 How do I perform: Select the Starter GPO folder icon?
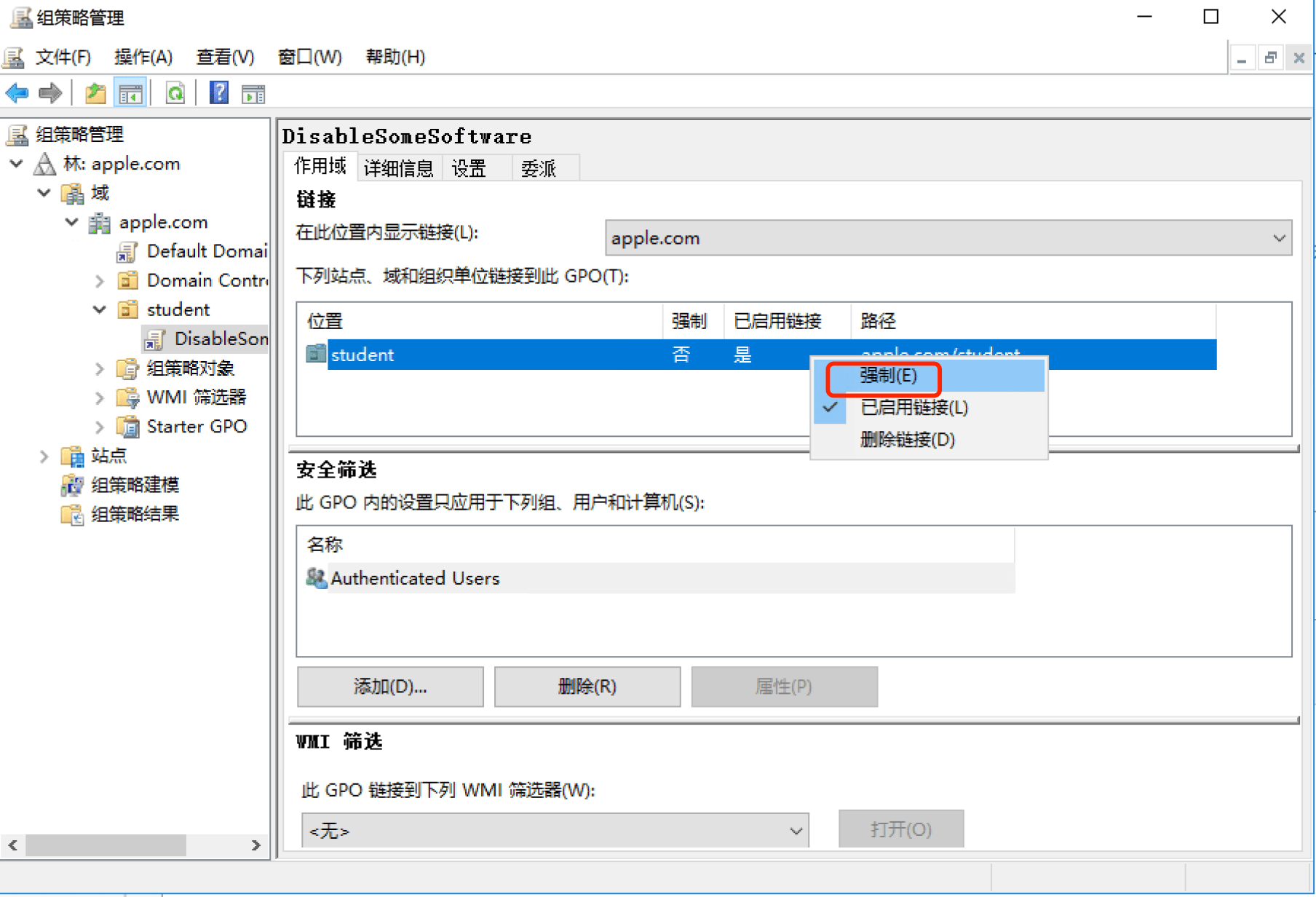[x=128, y=427]
